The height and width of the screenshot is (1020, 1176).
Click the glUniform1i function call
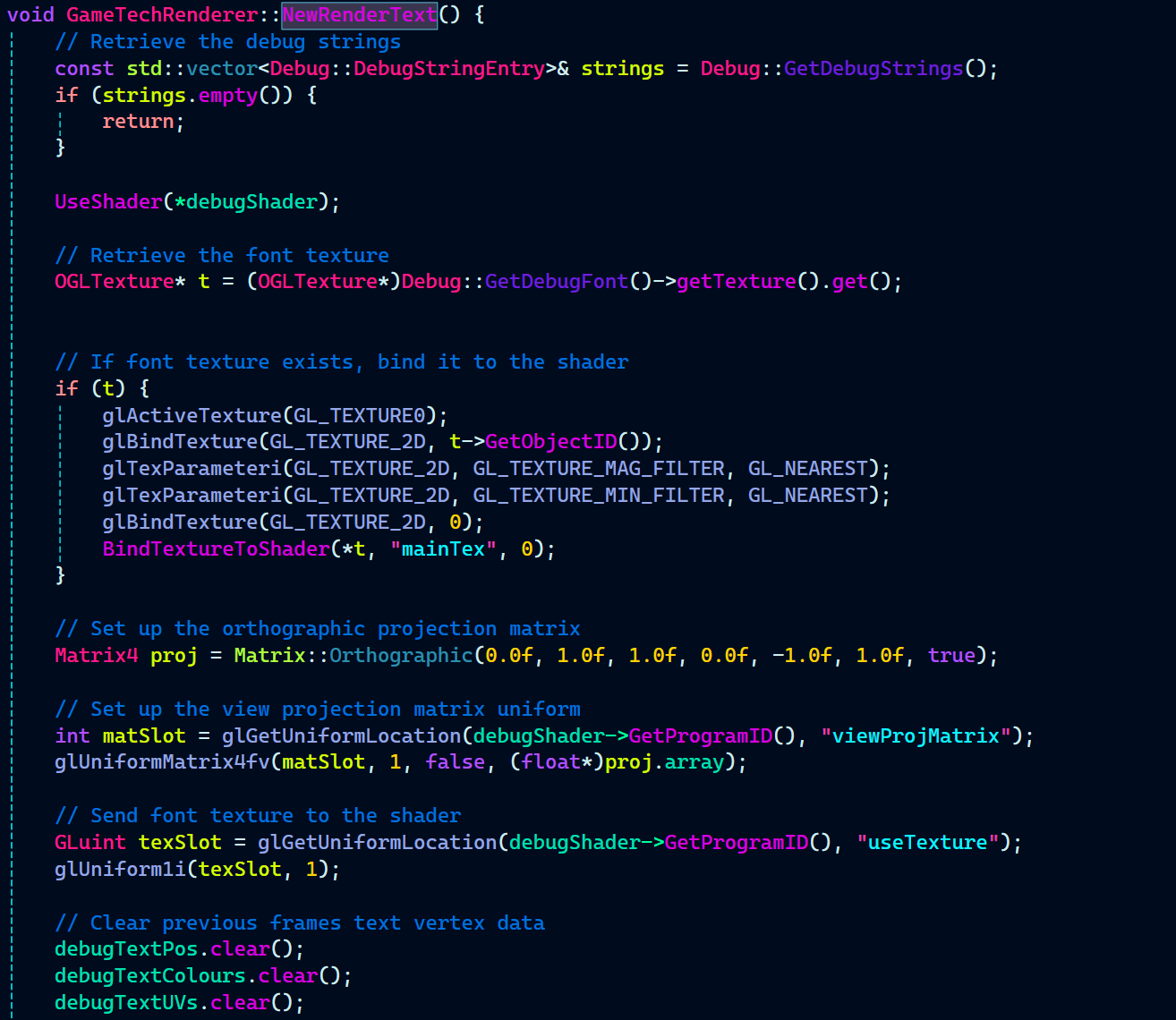coord(120,870)
